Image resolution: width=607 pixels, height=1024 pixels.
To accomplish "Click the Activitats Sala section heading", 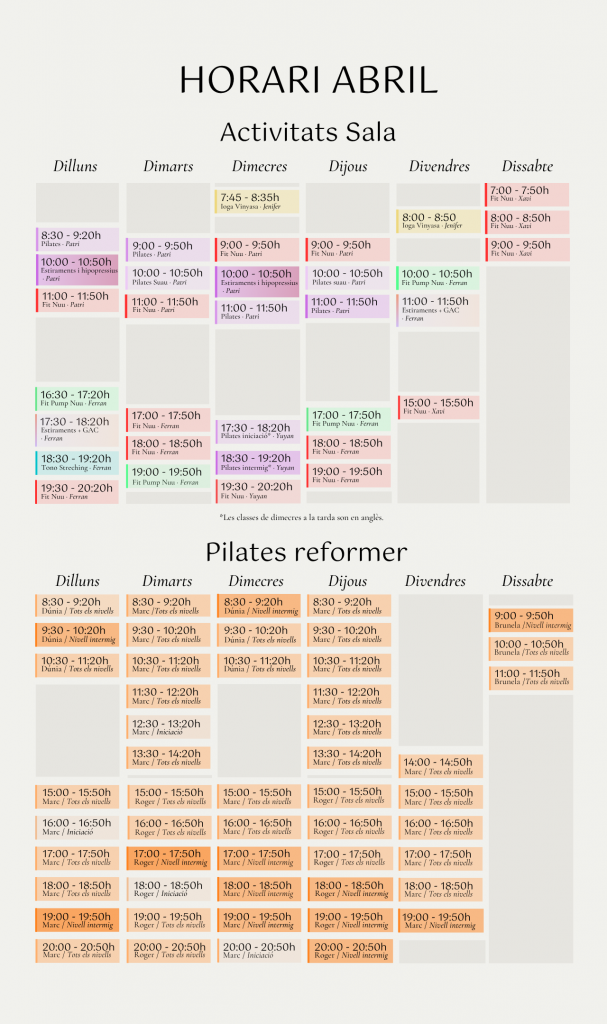I will click(308, 131).
